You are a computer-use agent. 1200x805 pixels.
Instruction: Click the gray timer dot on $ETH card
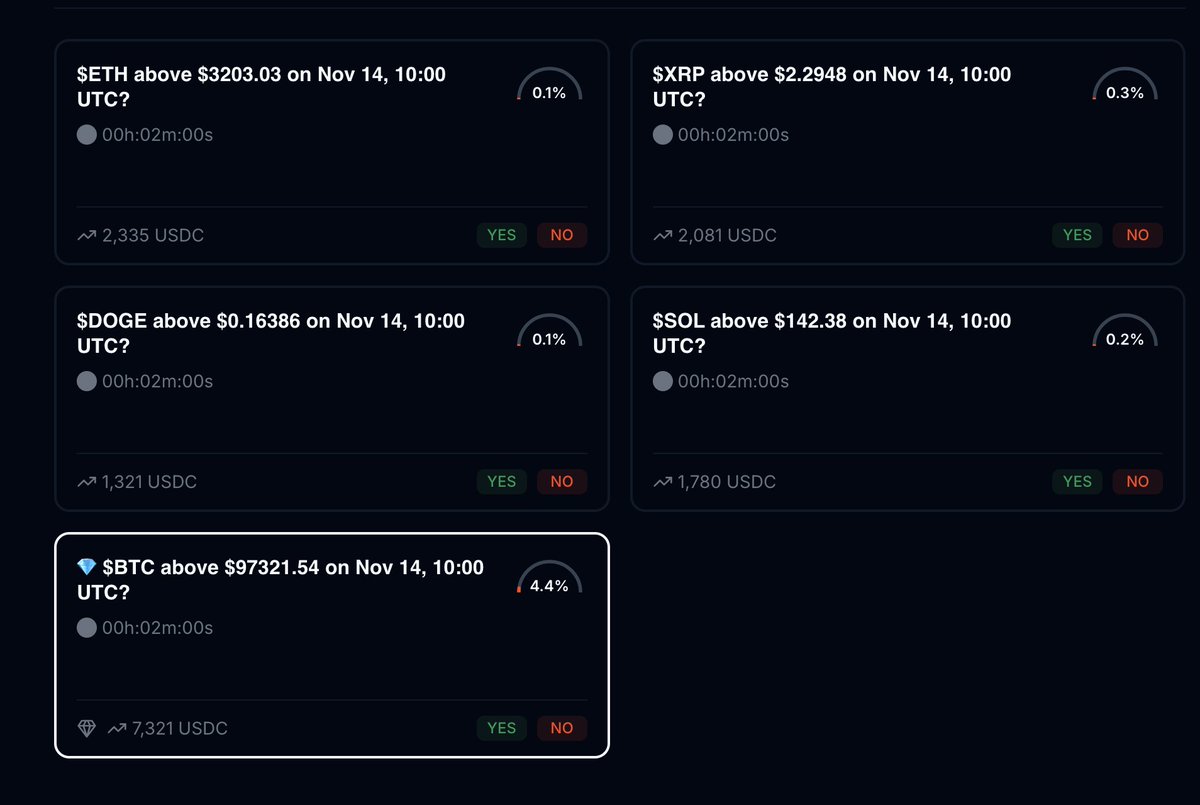click(87, 134)
